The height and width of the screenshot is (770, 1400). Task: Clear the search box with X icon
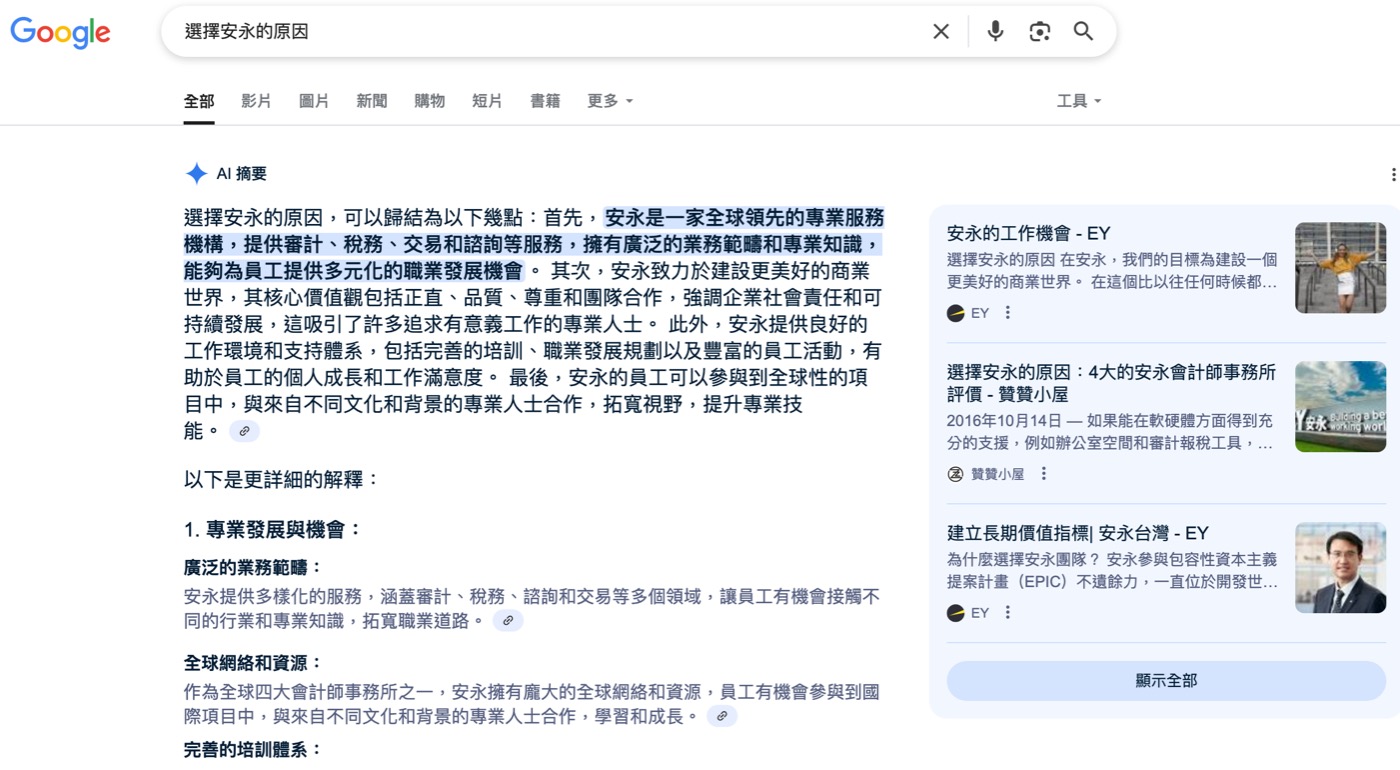(x=941, y=31)
